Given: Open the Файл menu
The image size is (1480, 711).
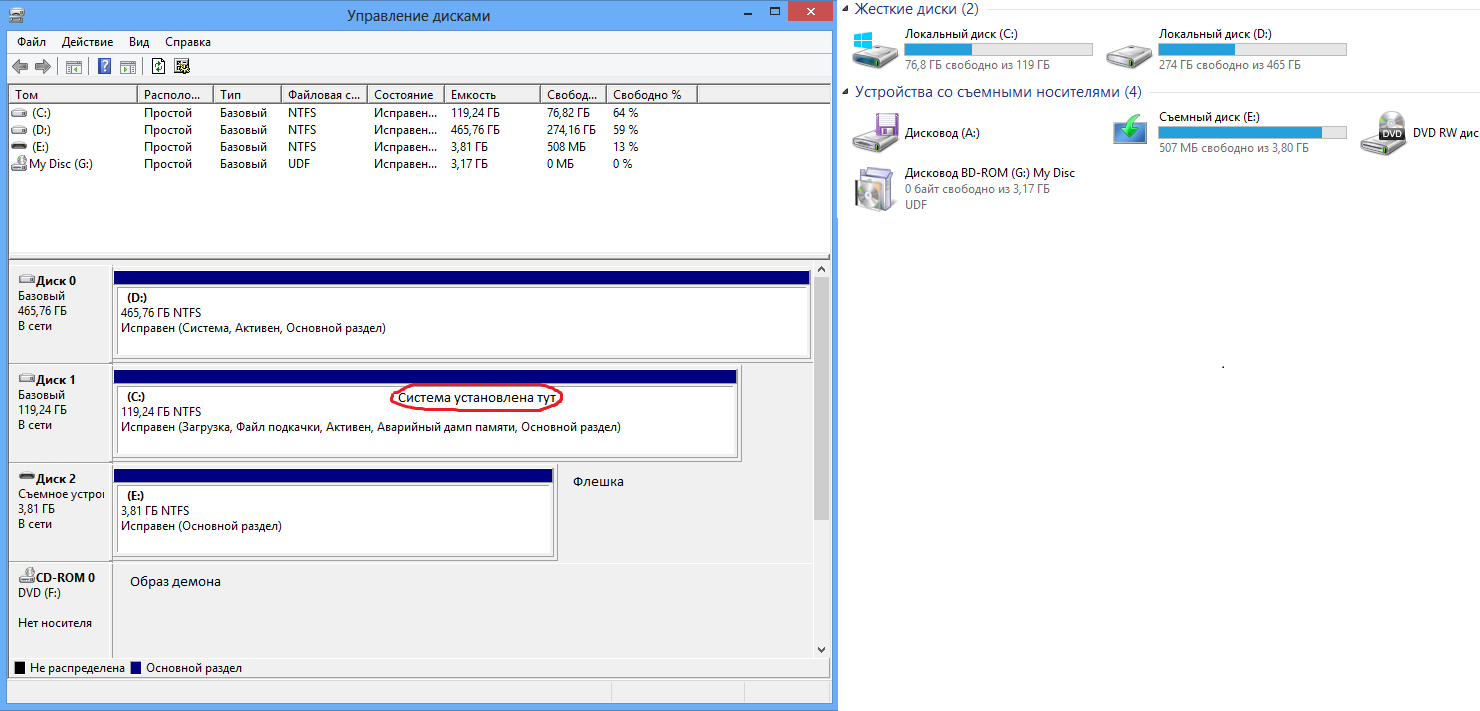Looking at the screenshot, I should coord(31,42).
